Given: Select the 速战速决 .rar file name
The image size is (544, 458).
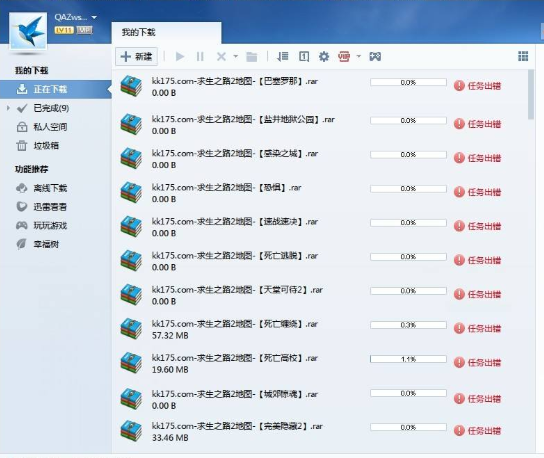Looking at the screenshot, I should (x=235, y=221).
